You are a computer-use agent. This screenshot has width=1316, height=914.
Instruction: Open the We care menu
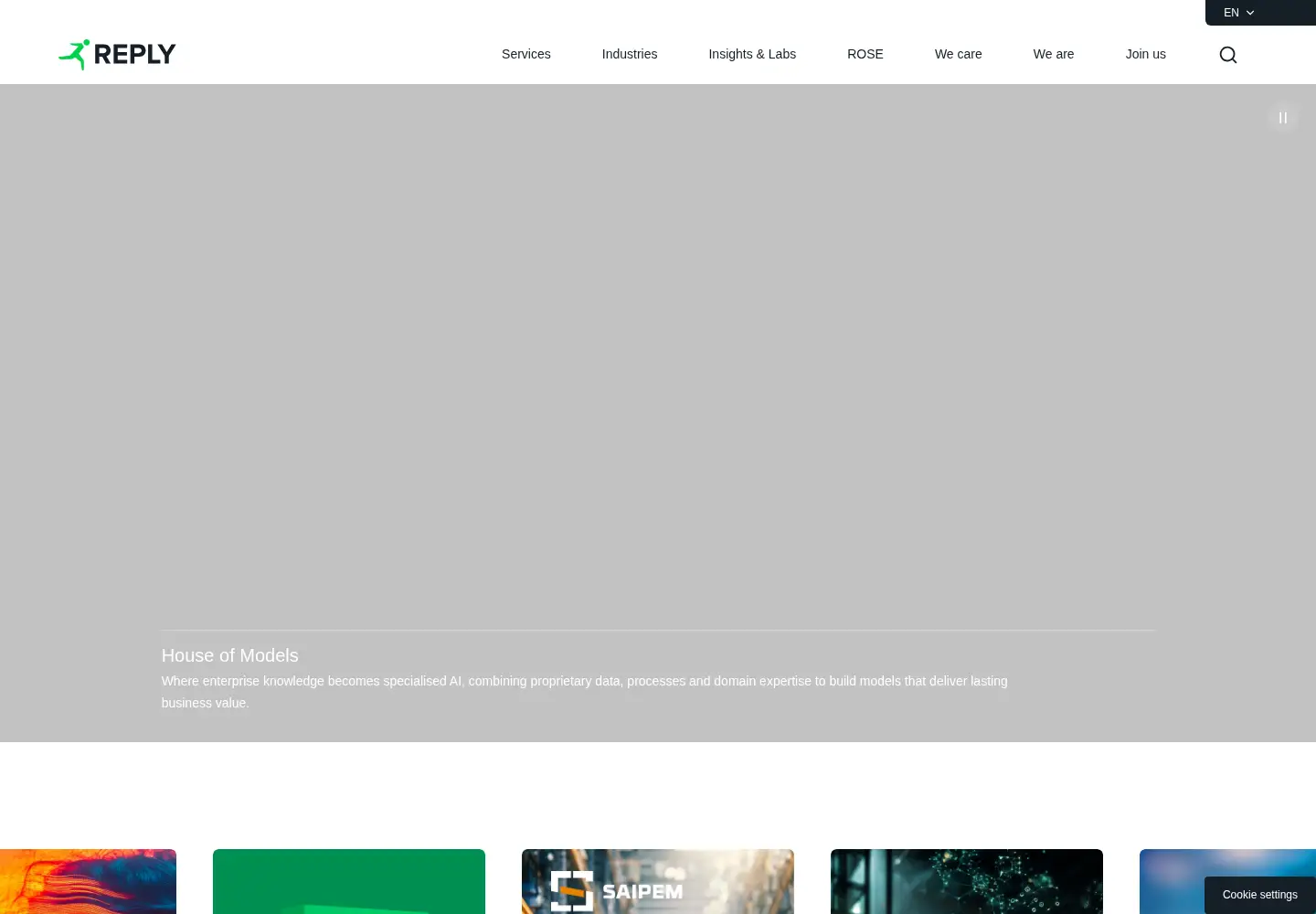pyautogui.click(x=959, y=54)
